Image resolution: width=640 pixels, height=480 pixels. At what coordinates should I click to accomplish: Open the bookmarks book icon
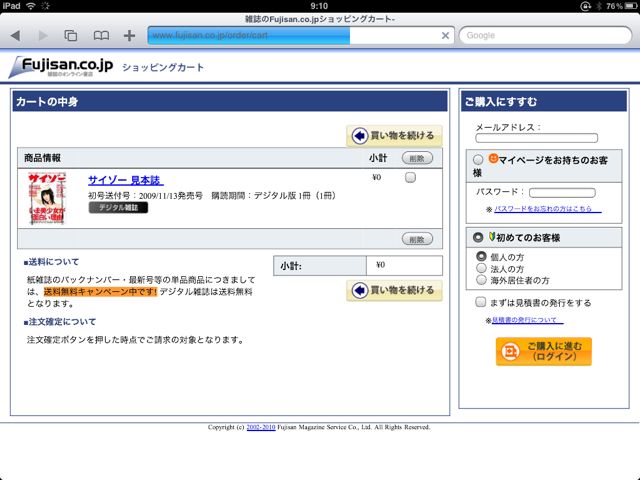[x=101, y=36]
